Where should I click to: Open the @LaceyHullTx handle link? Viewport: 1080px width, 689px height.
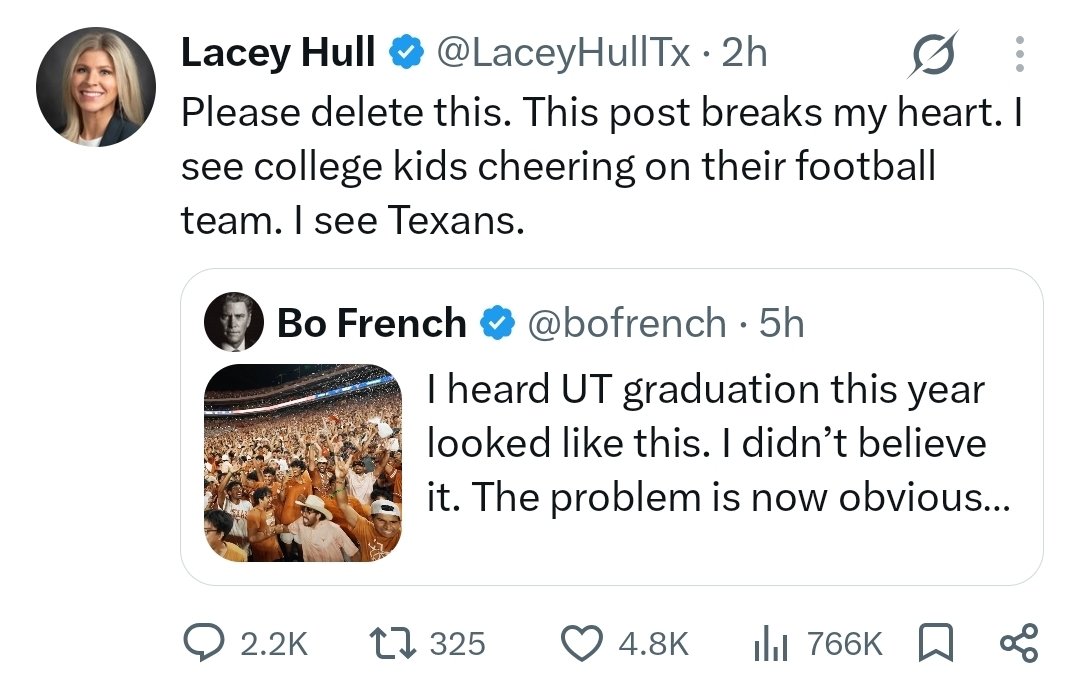(563, 52)
